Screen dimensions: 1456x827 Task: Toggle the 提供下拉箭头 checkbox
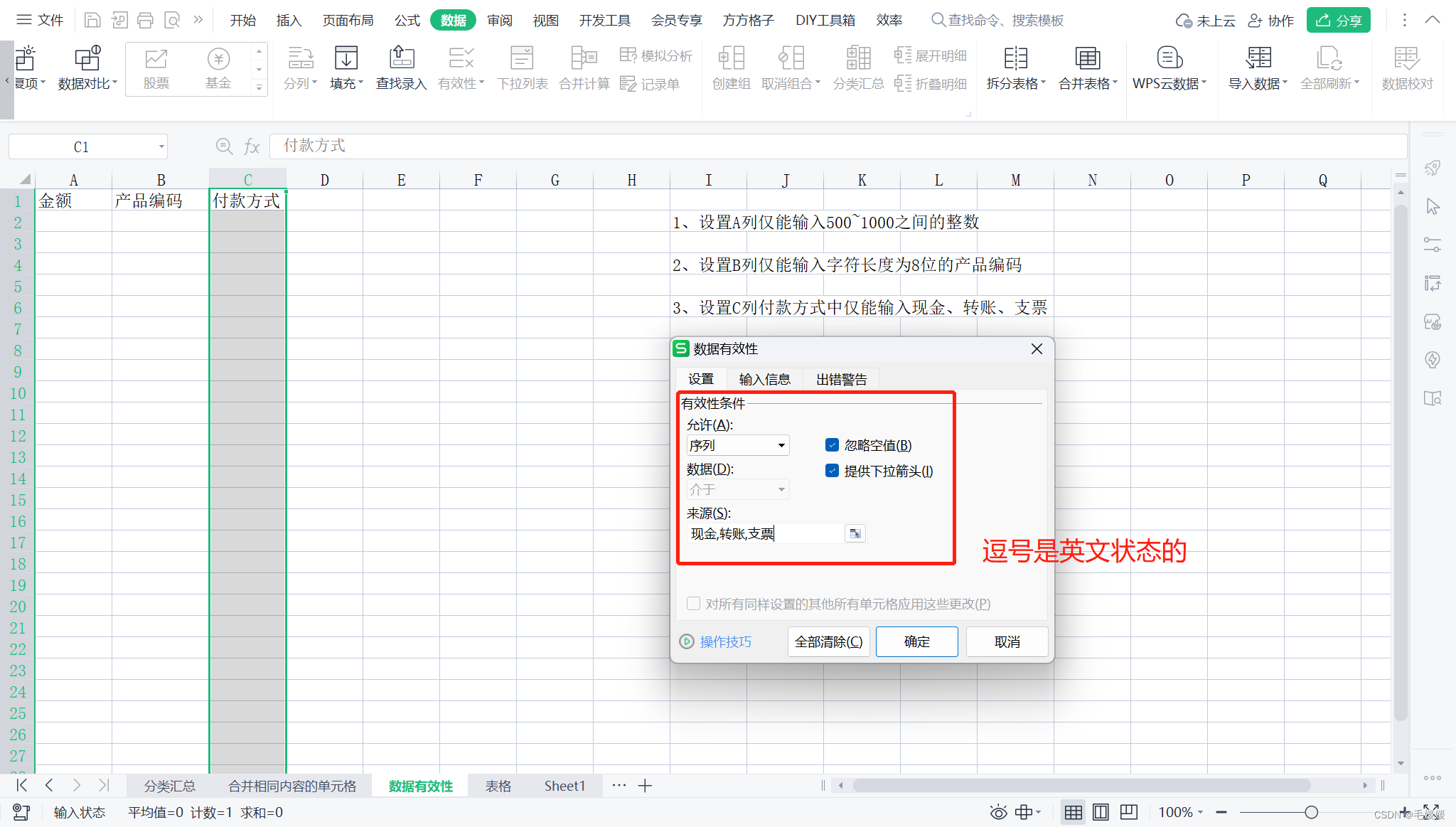tap(832, 471)
